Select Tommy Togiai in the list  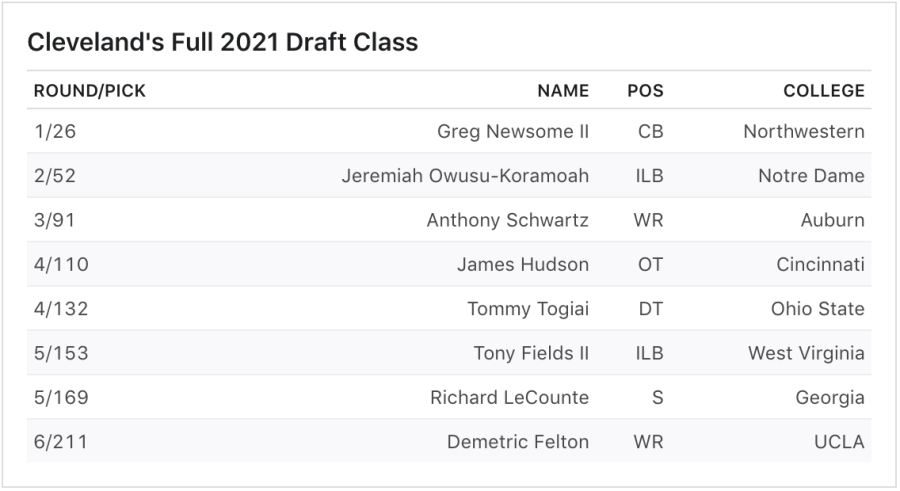coord(527,309)
